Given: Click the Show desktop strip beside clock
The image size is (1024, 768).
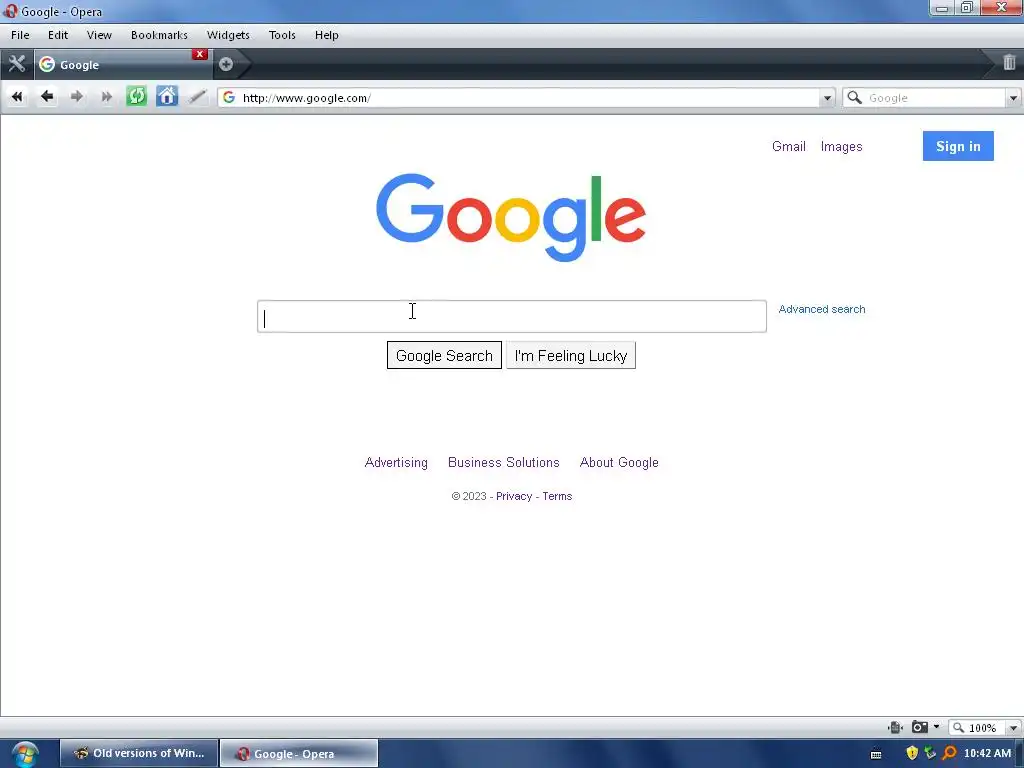Looking at the screenshot, I should [1019, 754].
